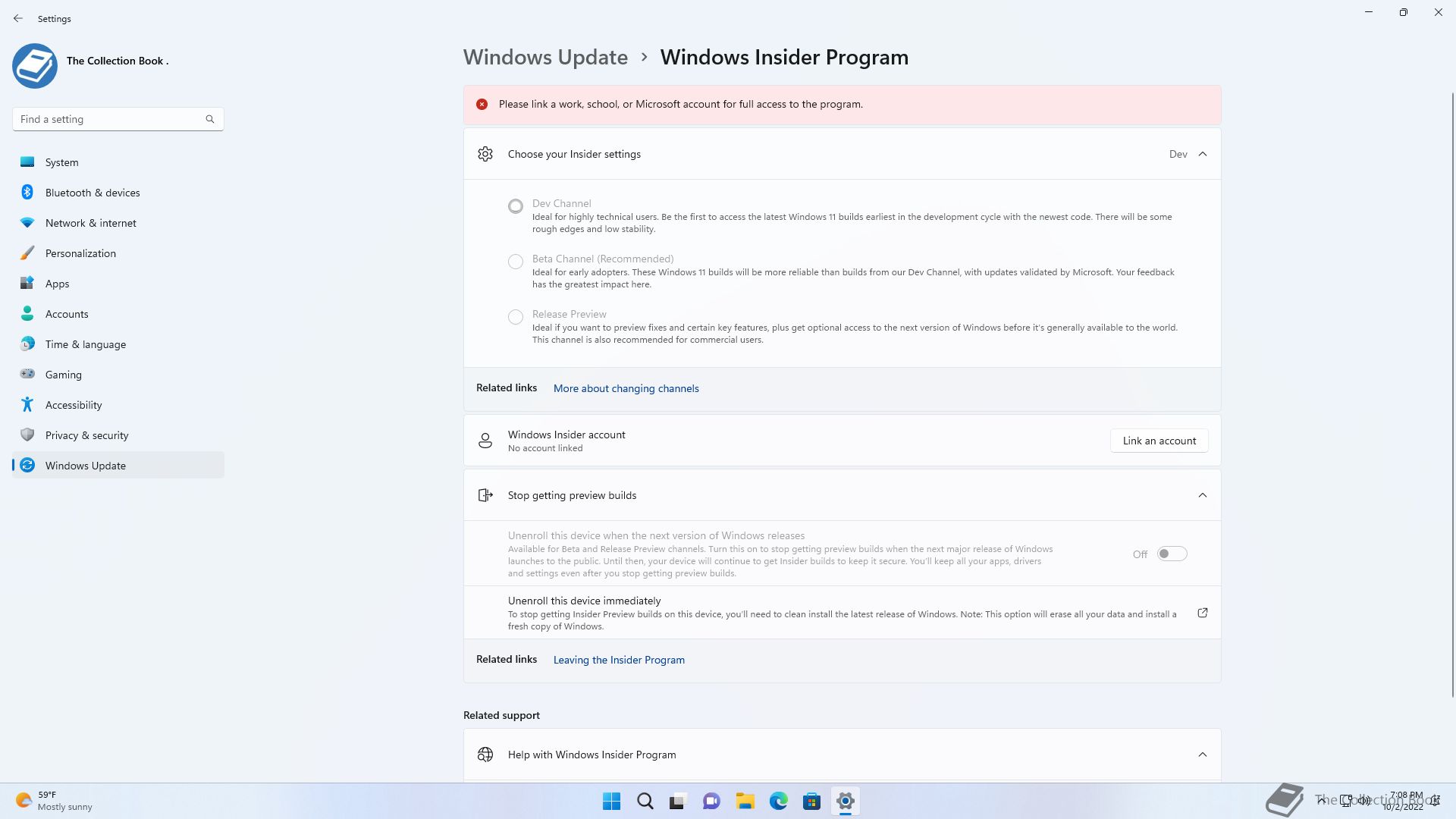The image size is (1456, 819).
Task: Select the Beta Channel radio button
Action: [516, 262]
